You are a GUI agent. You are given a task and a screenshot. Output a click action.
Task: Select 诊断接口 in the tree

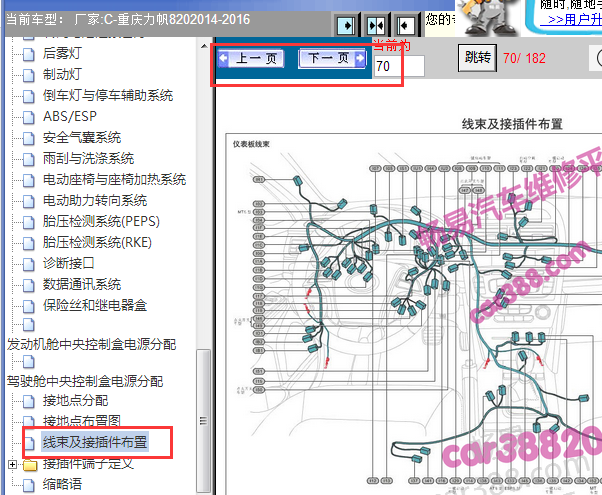click(x=69, y=263)
